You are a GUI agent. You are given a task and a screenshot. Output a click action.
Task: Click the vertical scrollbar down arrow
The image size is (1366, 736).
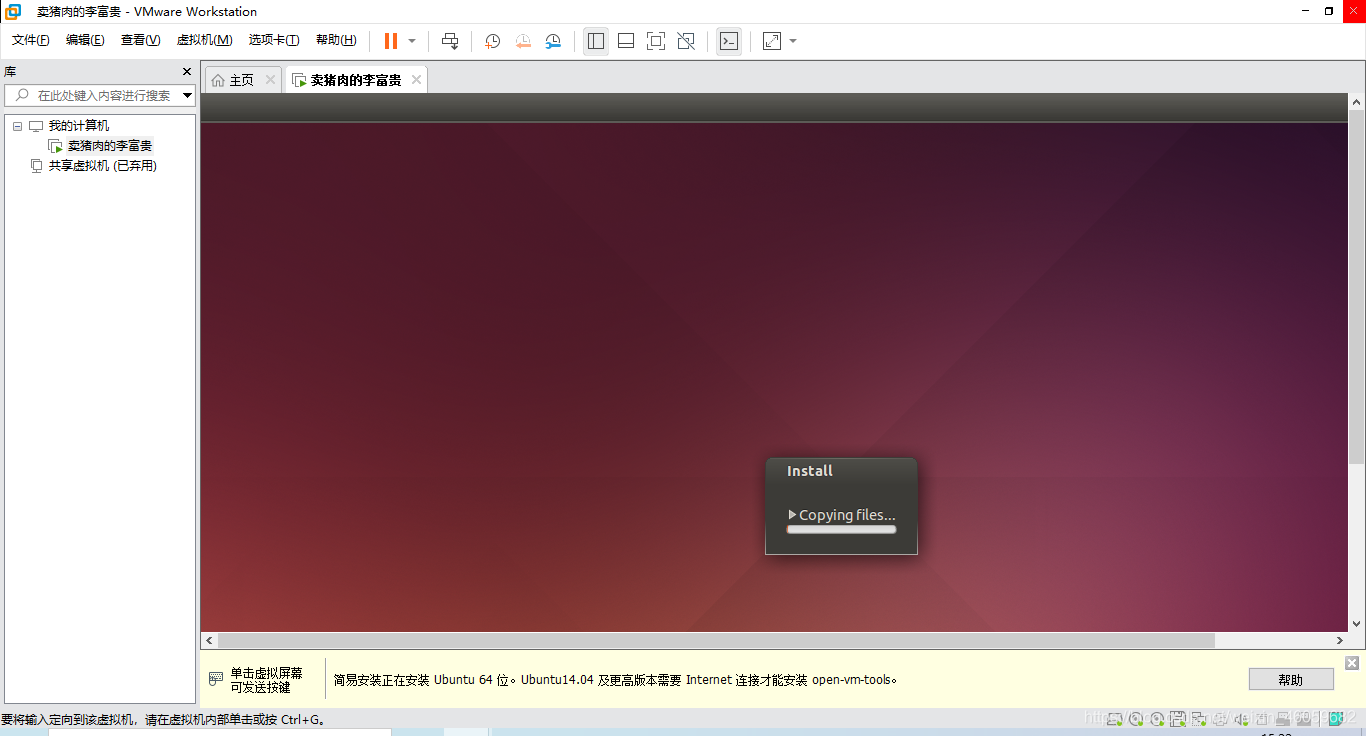(x=1357, y=623)
